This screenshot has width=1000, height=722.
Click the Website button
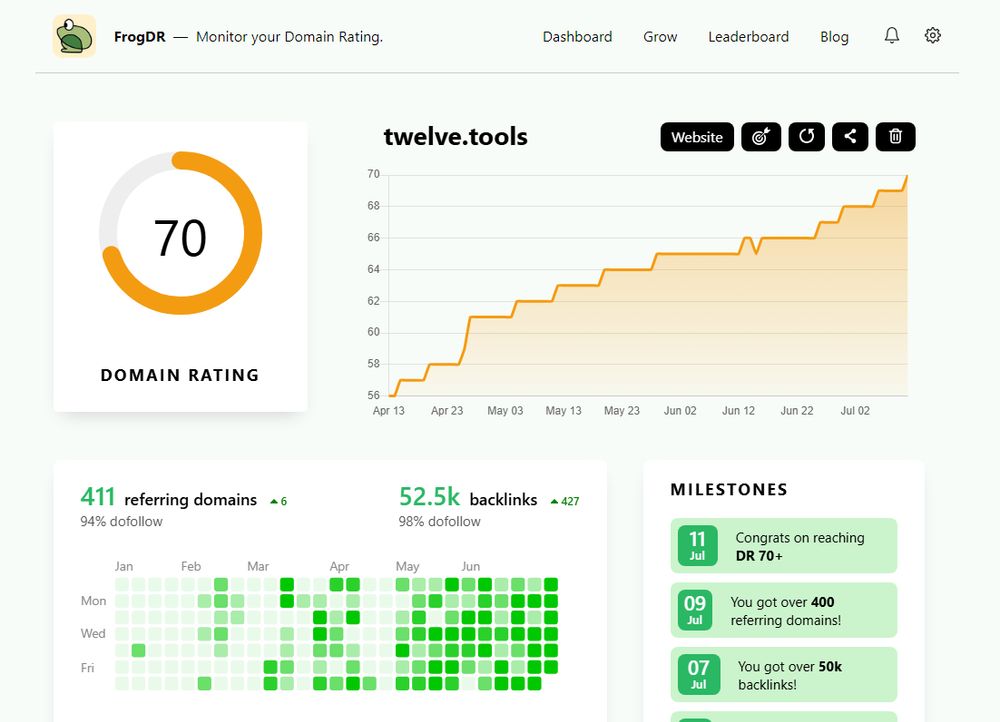(697, 136)
